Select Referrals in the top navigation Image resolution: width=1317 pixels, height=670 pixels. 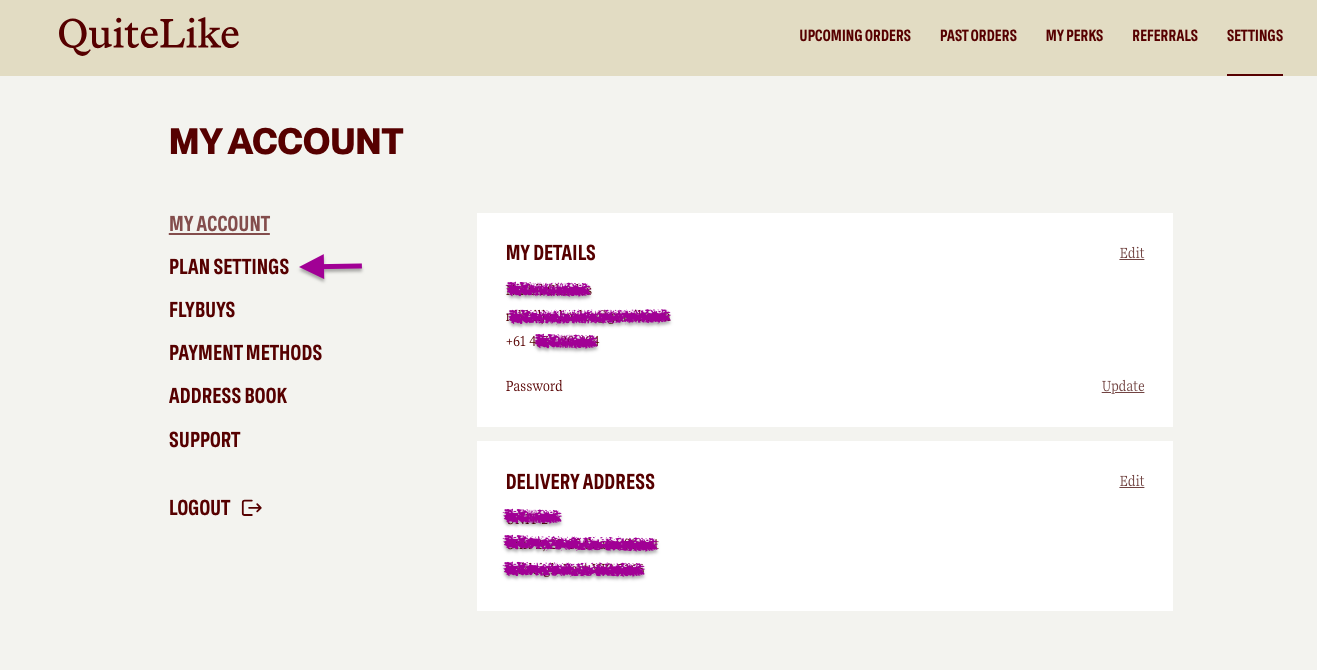[x=1165, y=36]
